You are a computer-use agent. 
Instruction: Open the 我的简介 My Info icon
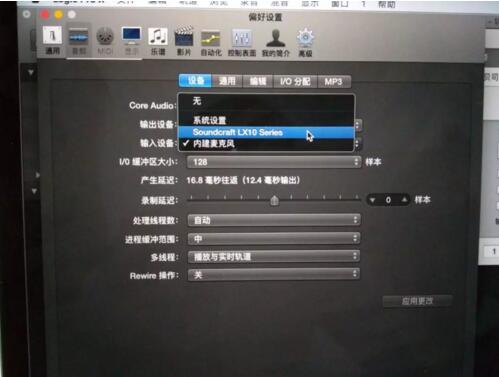(x=276, y=43)
